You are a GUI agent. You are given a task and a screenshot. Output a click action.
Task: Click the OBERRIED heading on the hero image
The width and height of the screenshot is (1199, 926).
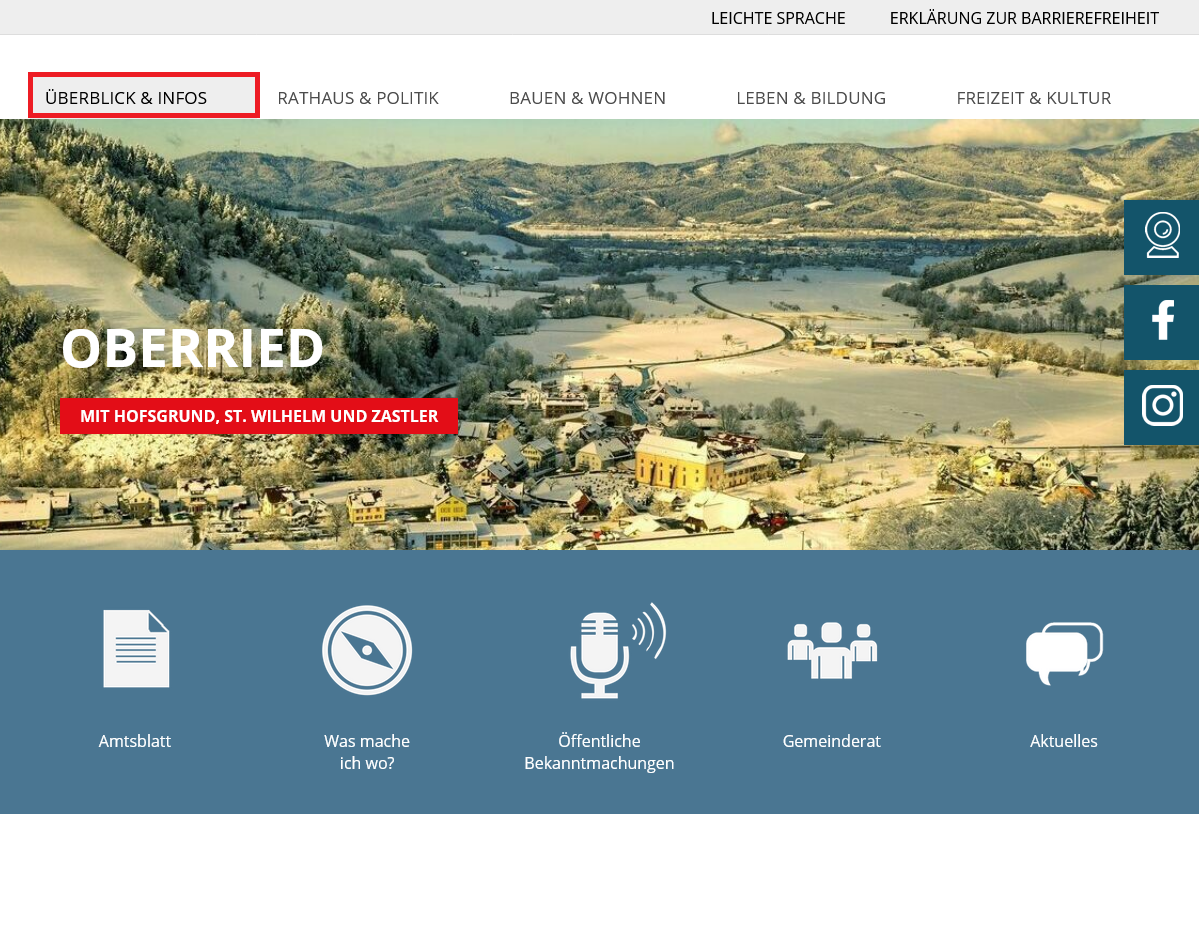click(193, 349)
